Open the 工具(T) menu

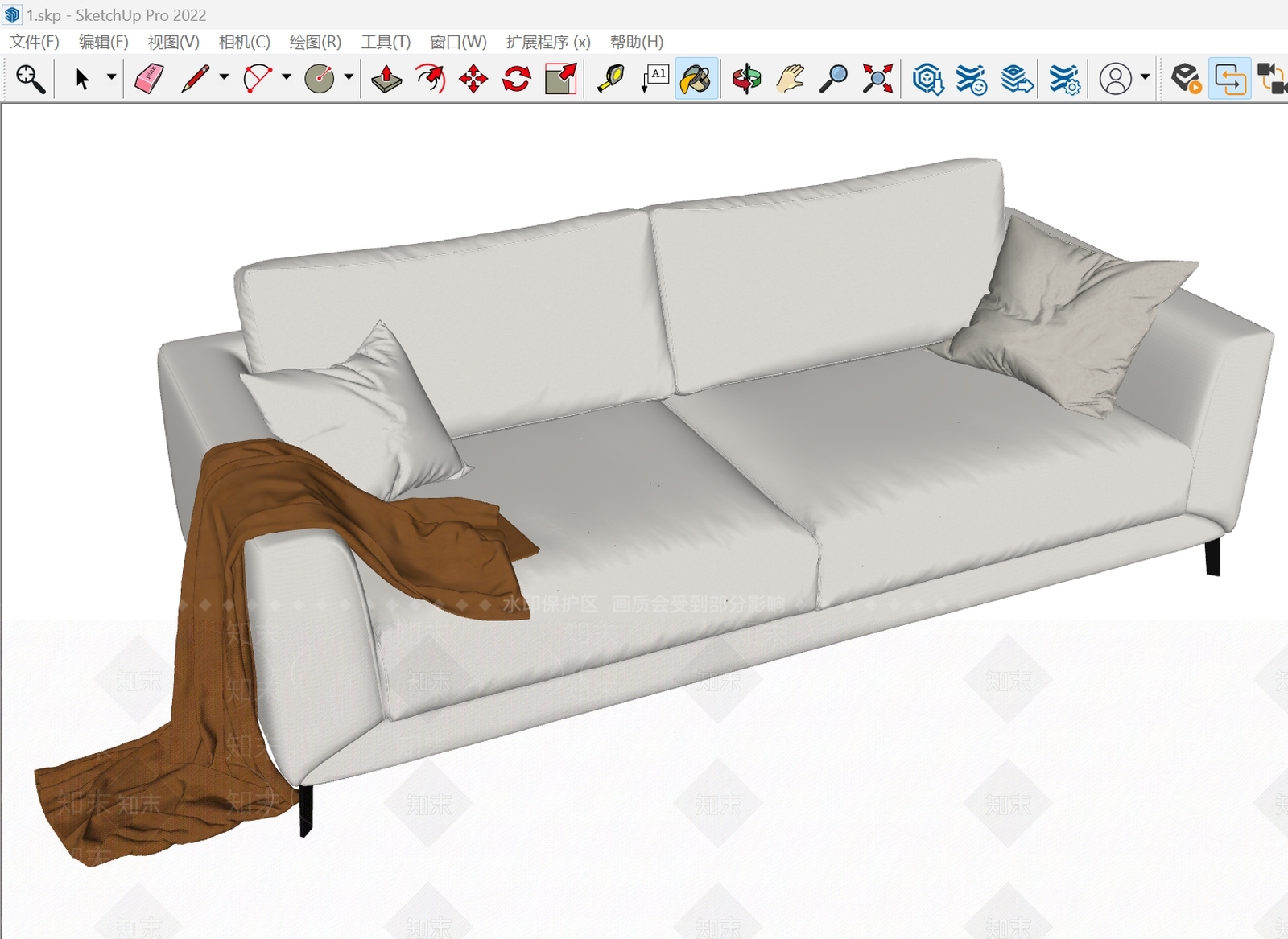pyautogui.click(x=386, y=42)
